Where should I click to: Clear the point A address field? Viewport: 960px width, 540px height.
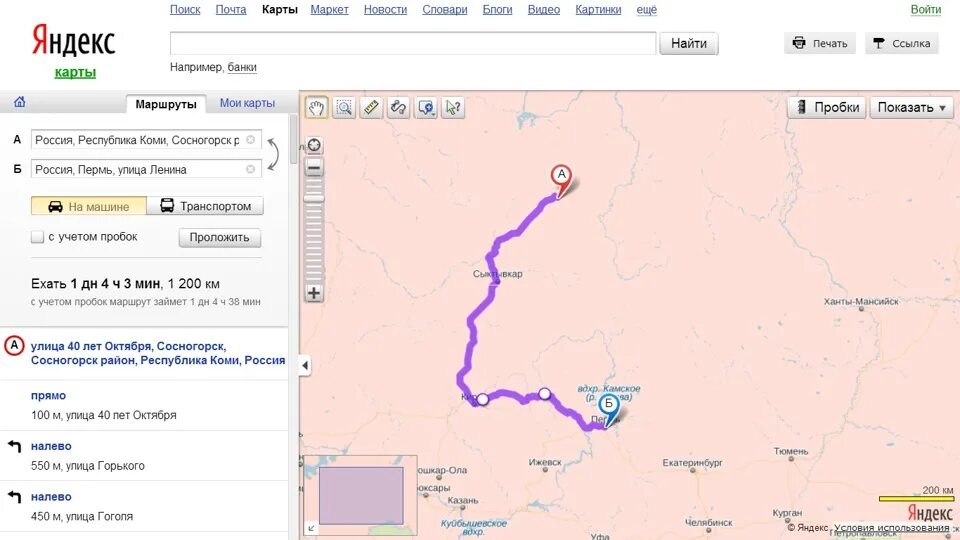click(x=250, y=140)
